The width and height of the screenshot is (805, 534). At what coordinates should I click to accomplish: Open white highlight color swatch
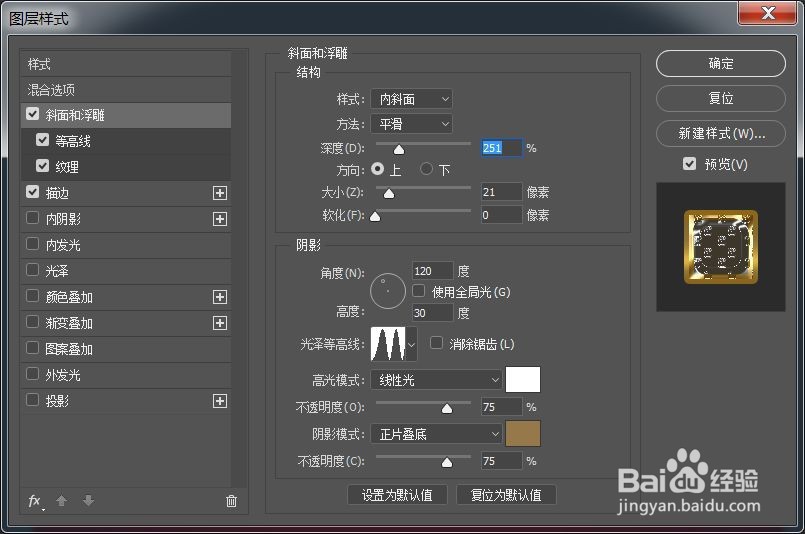pos(523,379)
